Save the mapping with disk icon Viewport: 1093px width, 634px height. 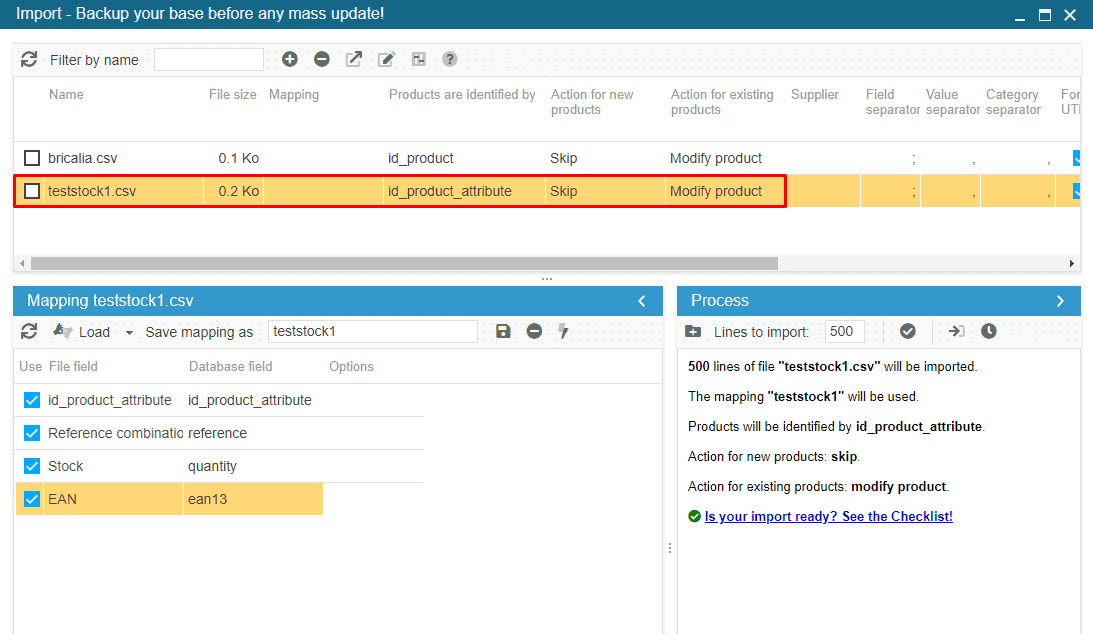[x=503, y=331]
